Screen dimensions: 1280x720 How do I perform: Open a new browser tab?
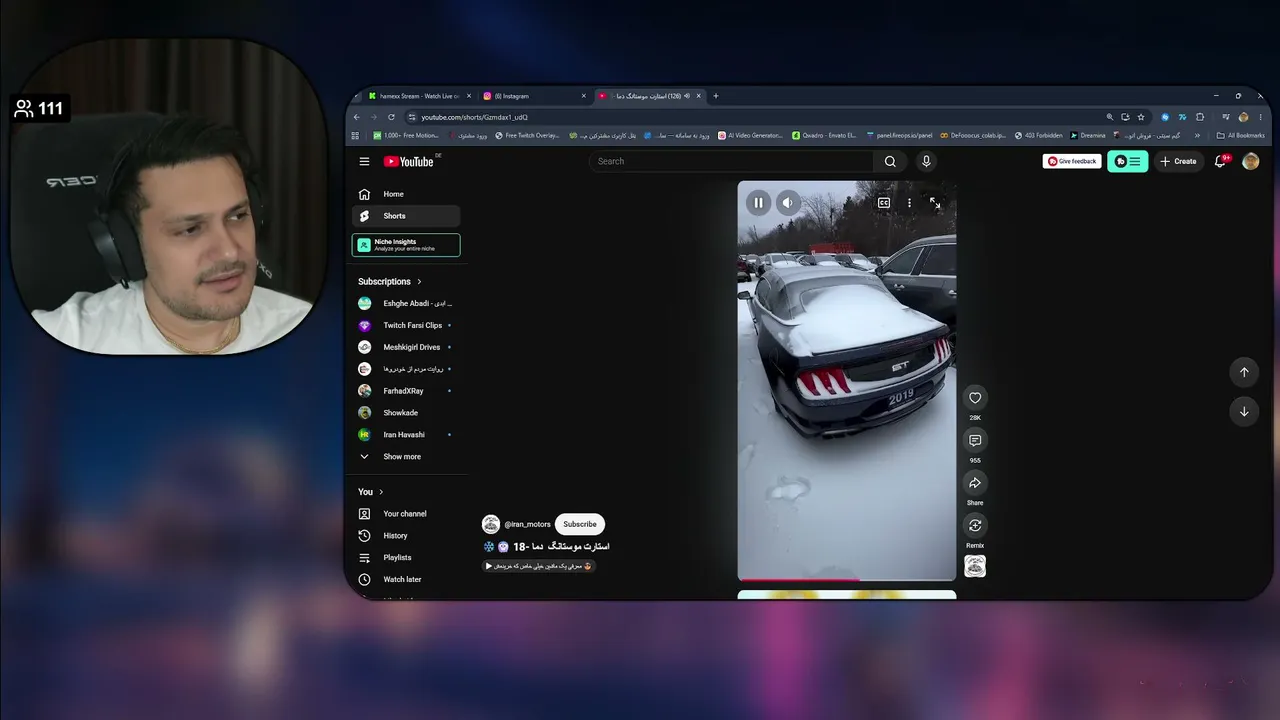(716, 96)
